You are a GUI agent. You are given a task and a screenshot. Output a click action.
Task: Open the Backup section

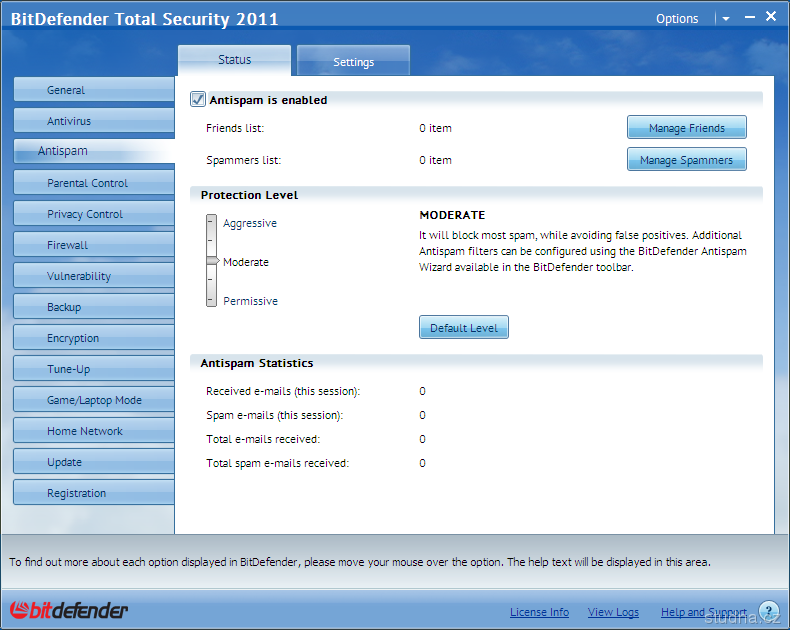94,307
